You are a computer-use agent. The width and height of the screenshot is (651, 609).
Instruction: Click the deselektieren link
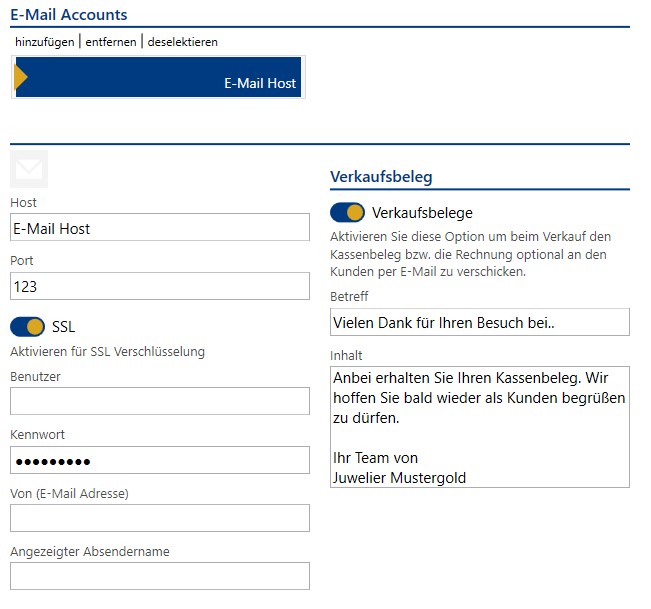coord(182,42)
